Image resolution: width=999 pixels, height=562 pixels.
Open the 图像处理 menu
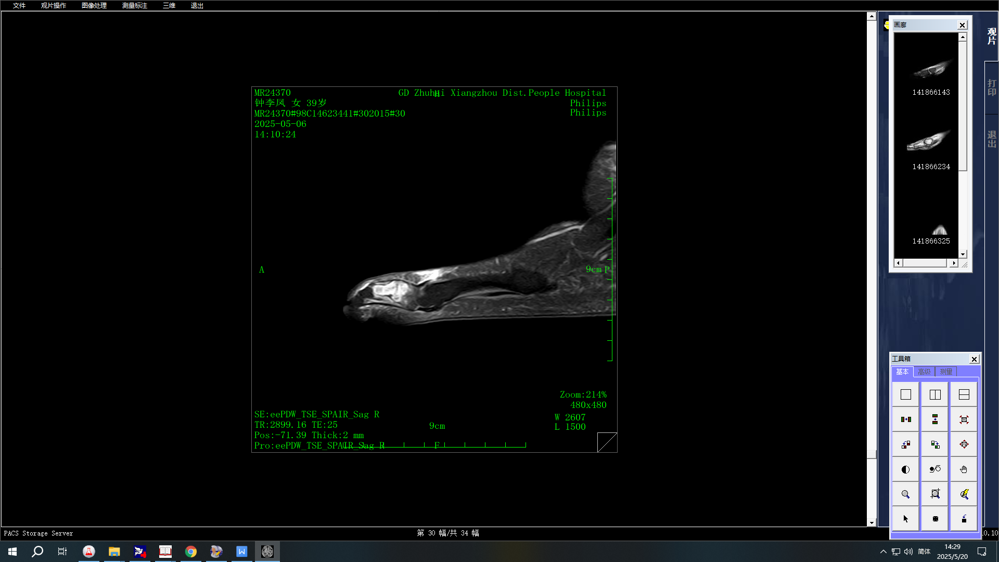coord(94,6)
